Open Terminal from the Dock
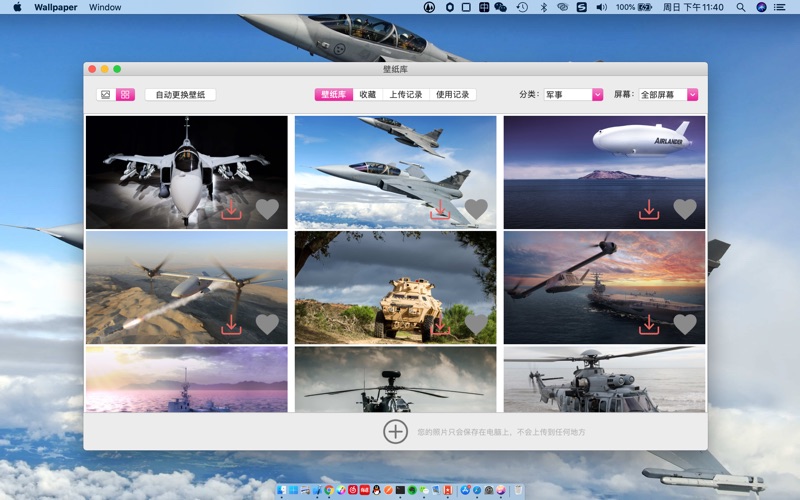 point(400,490)
